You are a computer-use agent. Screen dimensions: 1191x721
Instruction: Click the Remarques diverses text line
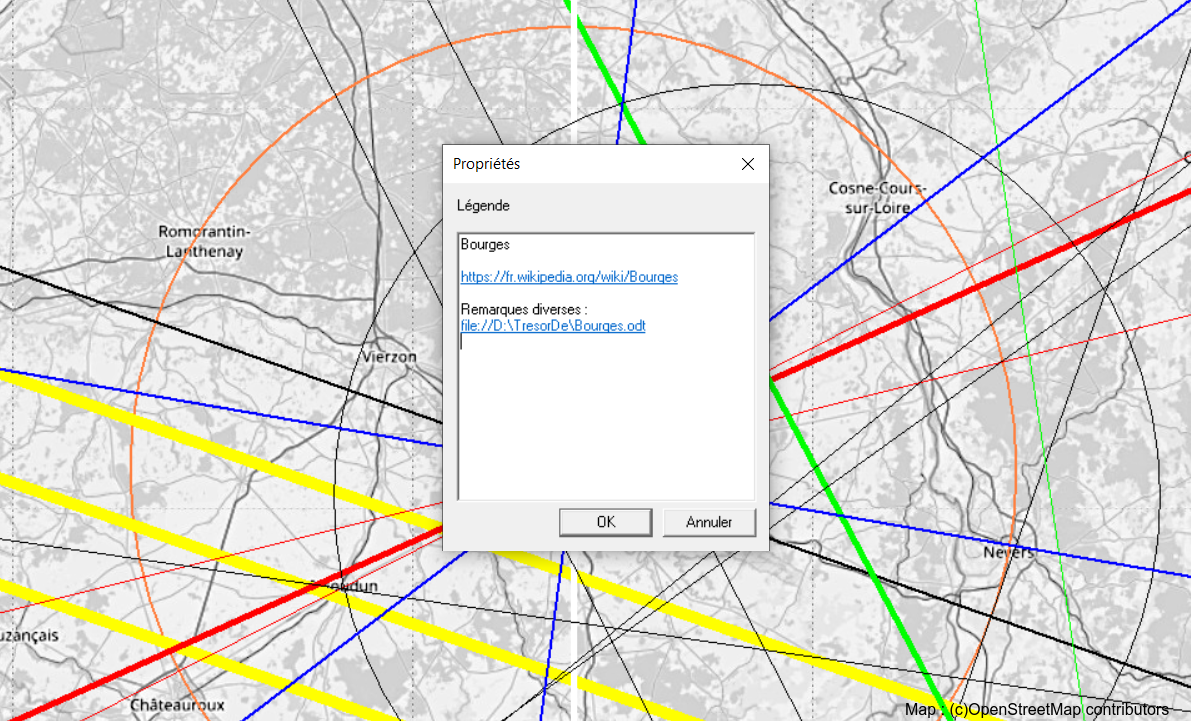coord(524,310)
